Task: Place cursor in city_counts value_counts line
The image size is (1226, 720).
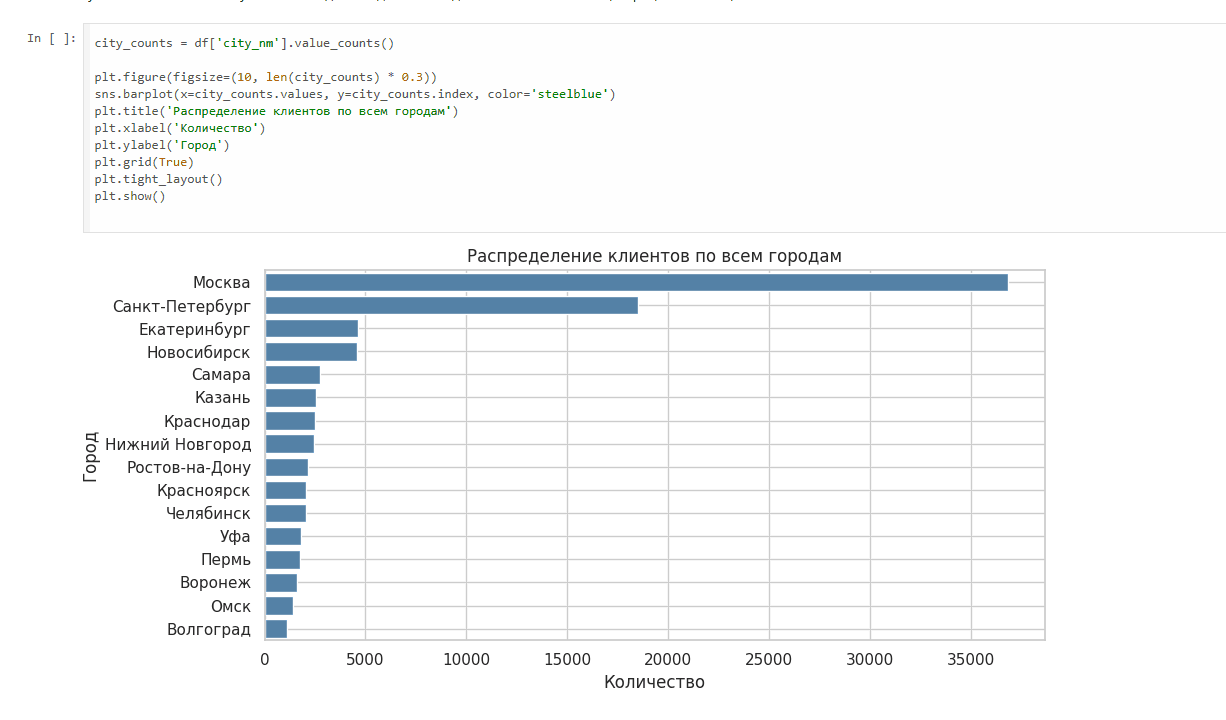Action: click(244, 44)
